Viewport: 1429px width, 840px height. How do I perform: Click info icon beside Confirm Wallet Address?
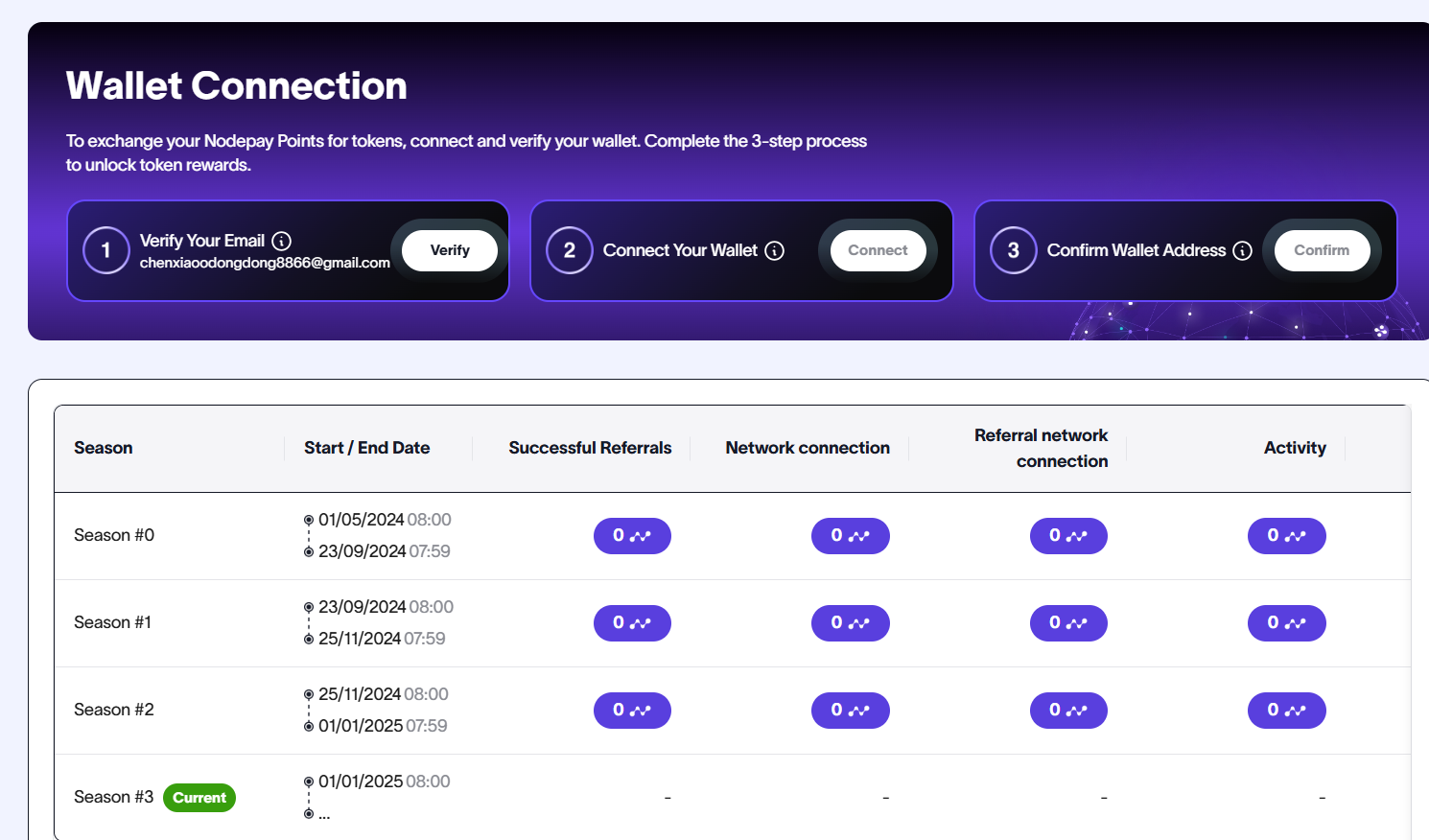[x=1242, y=250]
